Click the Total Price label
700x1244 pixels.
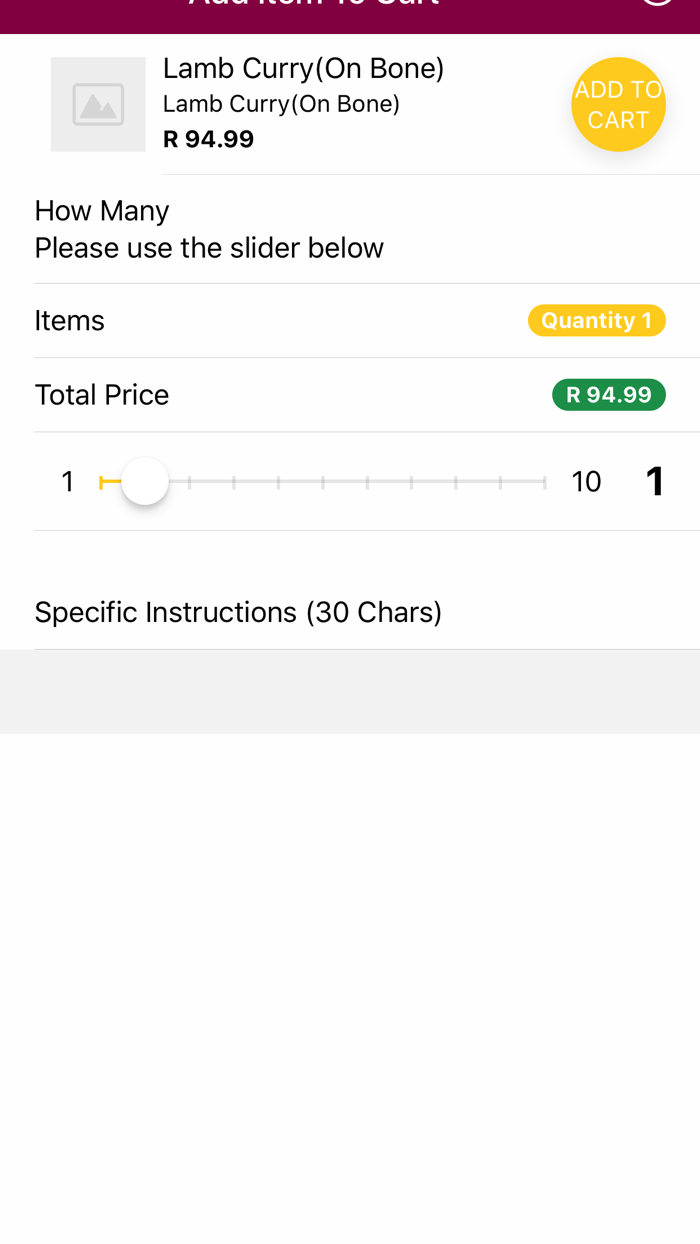click(x=102, y=395)
